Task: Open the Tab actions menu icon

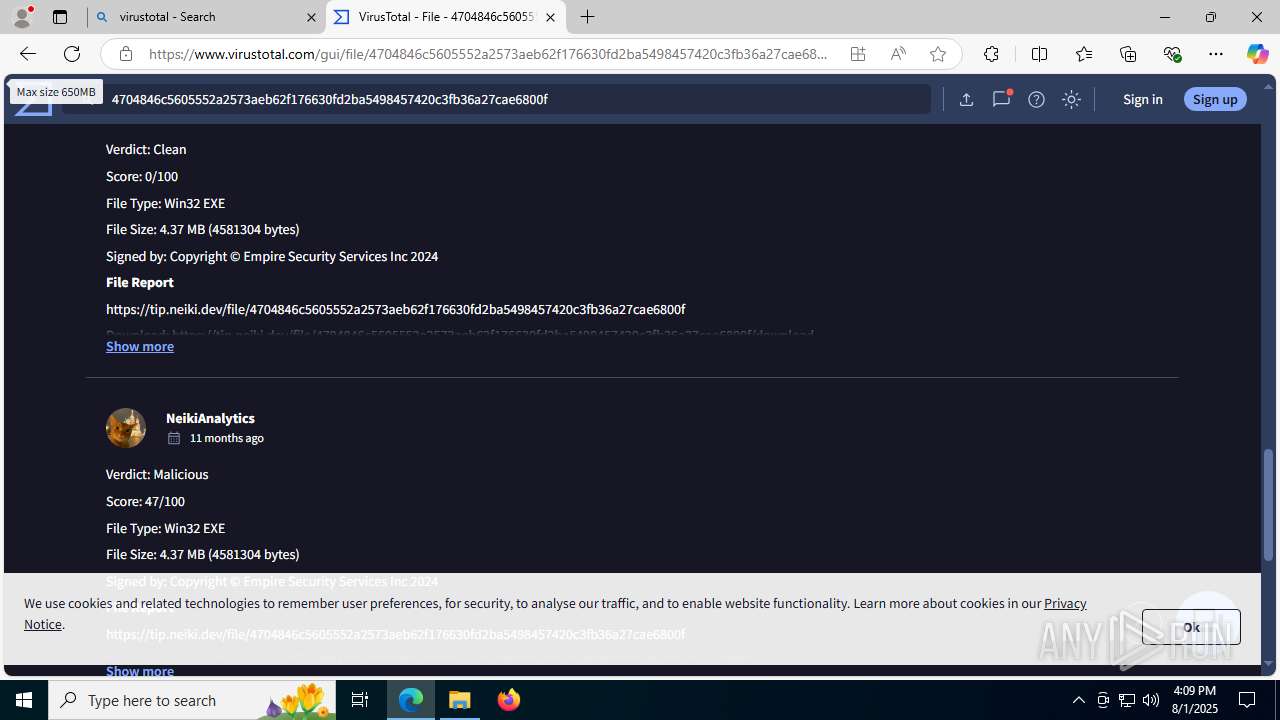Action: (60, 17)
